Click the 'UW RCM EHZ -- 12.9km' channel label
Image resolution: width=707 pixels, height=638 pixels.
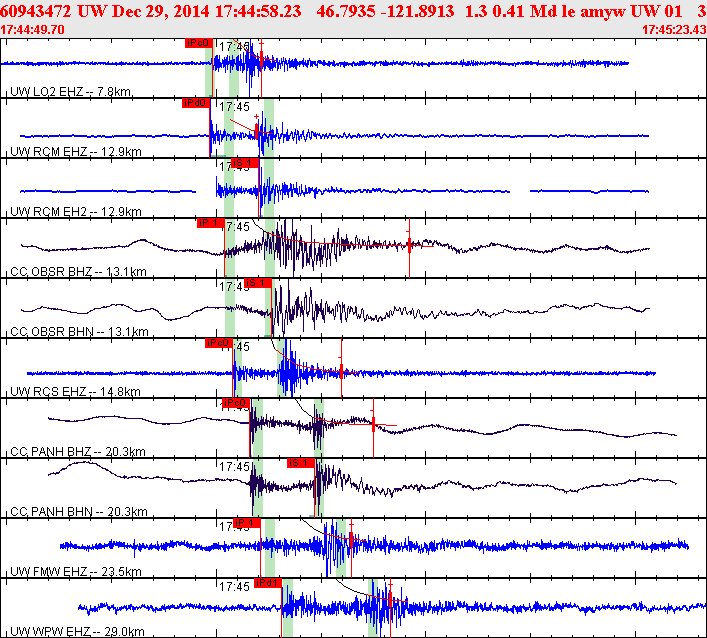[x=76, y=152]
